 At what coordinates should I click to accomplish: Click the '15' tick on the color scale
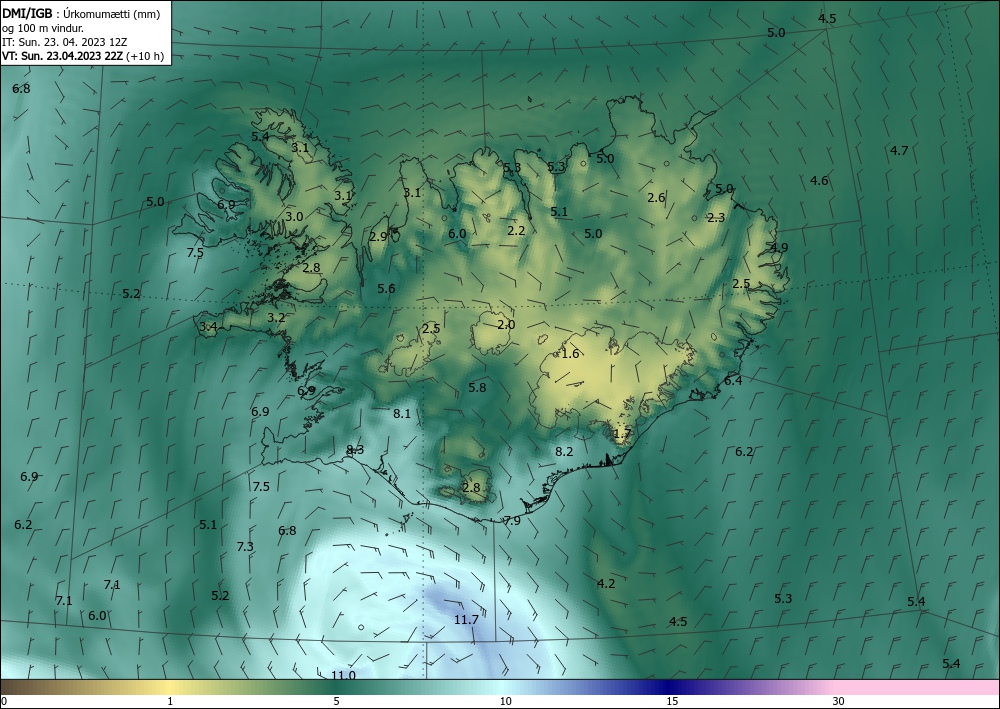pos(672,701)
